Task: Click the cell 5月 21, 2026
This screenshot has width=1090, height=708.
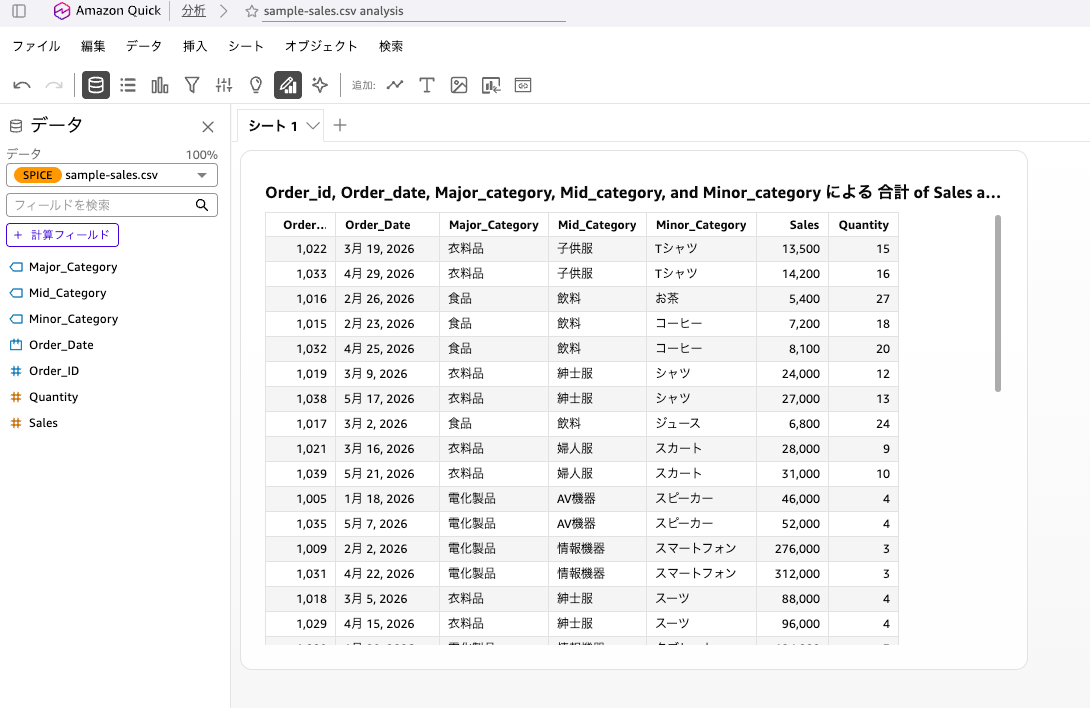Action: (388, 474)
